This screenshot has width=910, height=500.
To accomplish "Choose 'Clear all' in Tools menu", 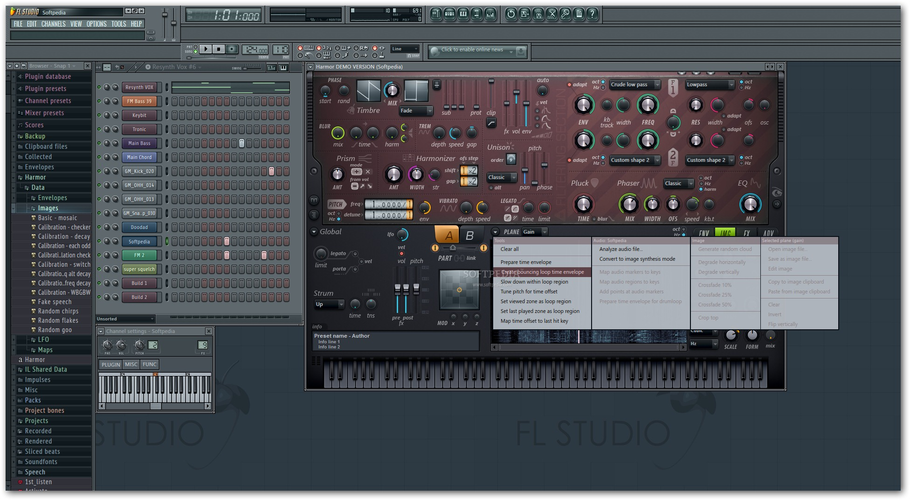I will click(x=510, y=249).
